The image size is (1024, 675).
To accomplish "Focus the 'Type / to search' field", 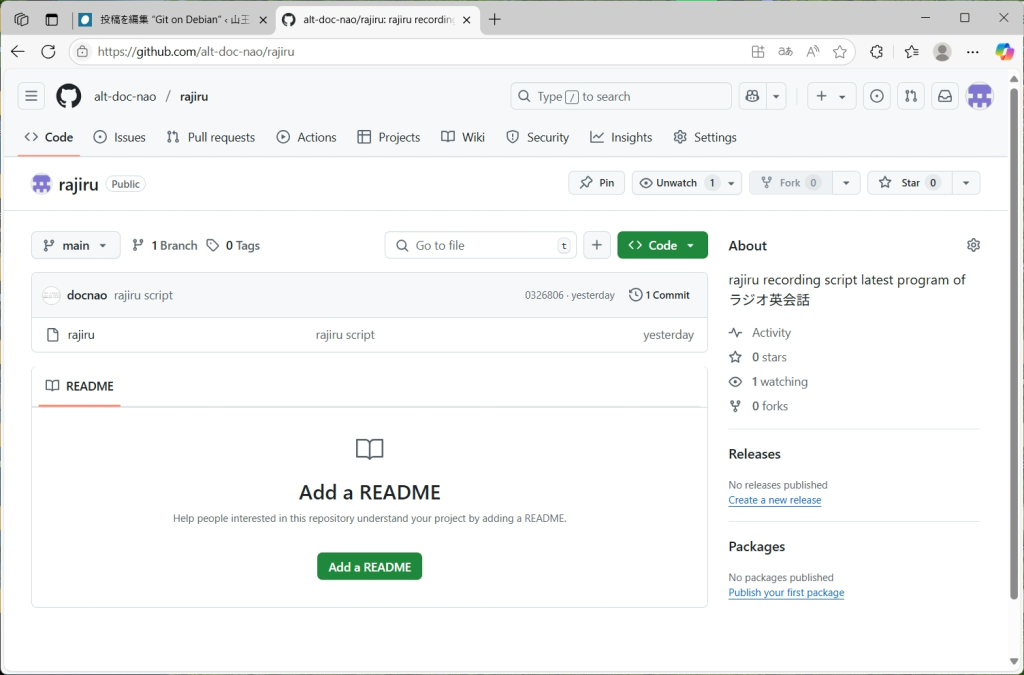I will coord(620,96).
